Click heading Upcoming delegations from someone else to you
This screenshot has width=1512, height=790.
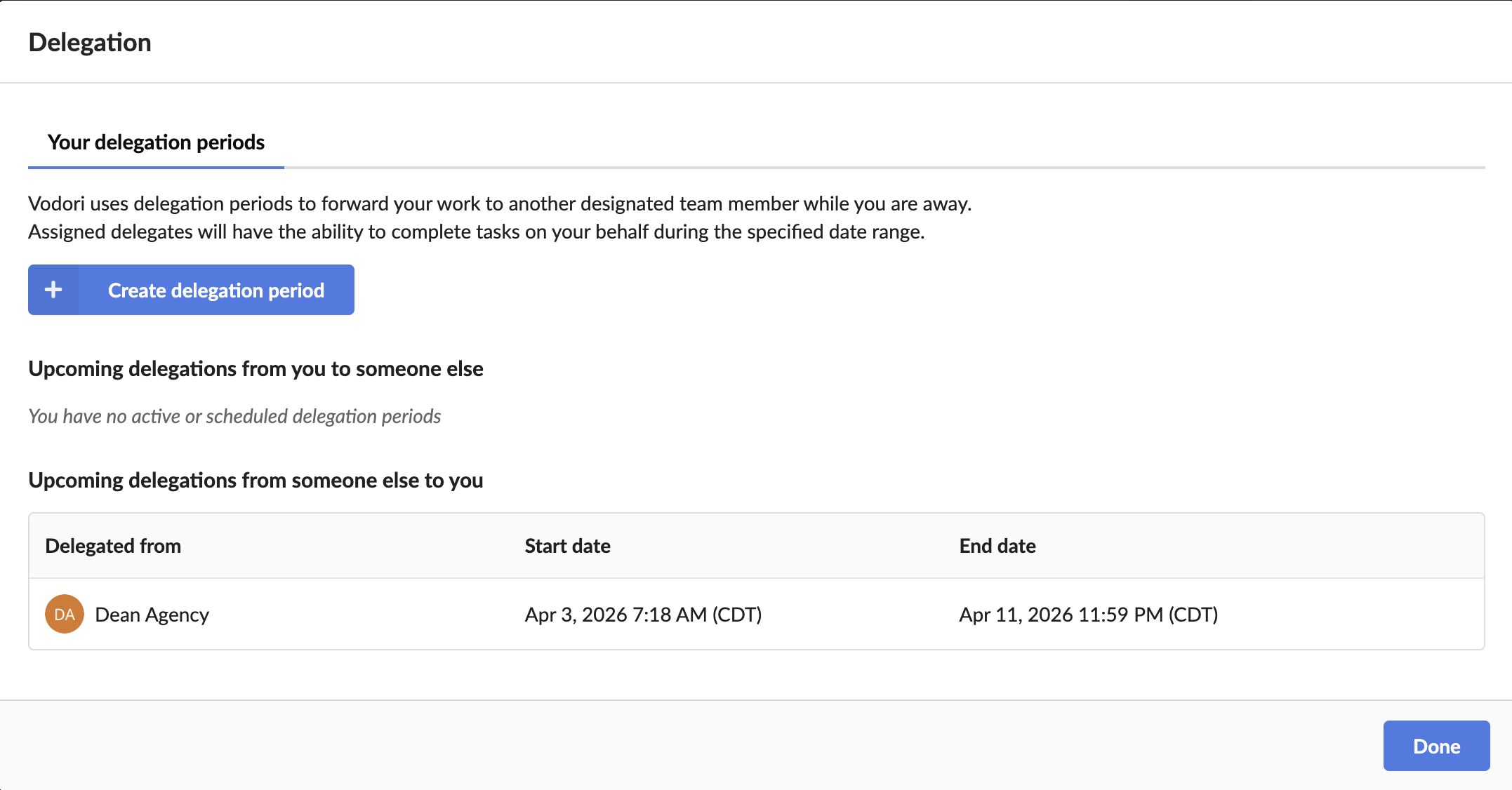click(x=256, y=480)
